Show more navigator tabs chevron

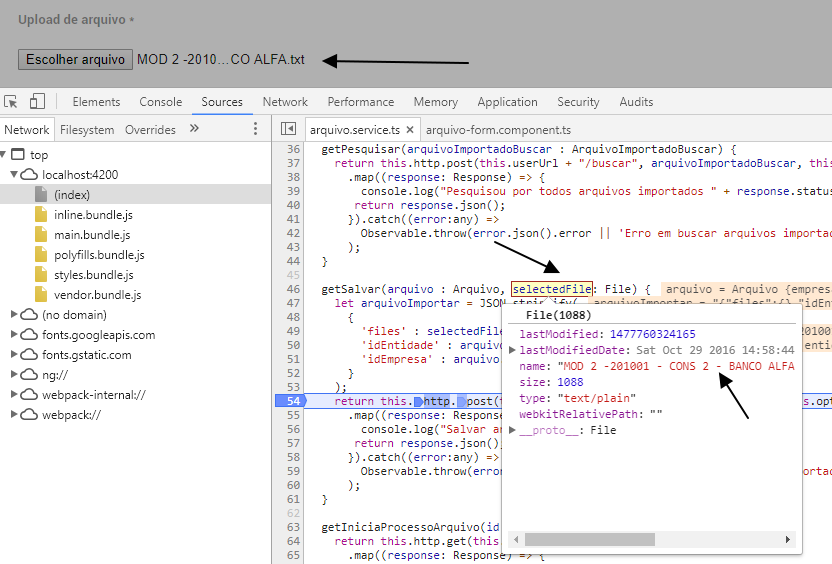click(194, 128)
